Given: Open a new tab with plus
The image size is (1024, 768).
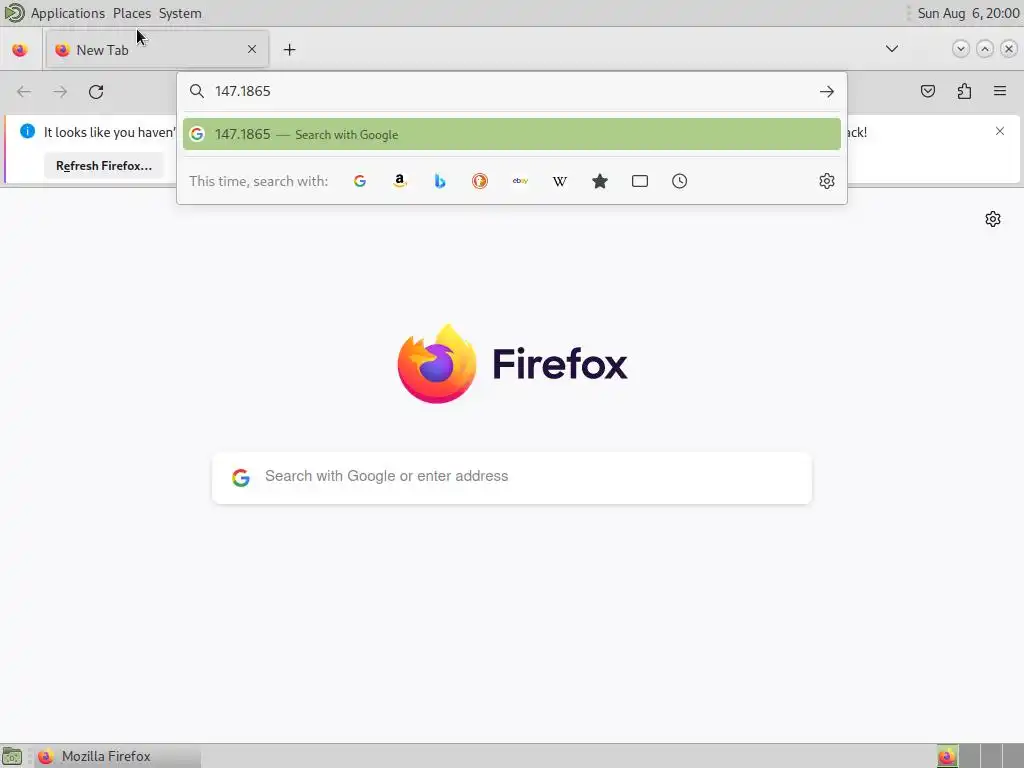Looking at the screenshot, I should (289, 50).
